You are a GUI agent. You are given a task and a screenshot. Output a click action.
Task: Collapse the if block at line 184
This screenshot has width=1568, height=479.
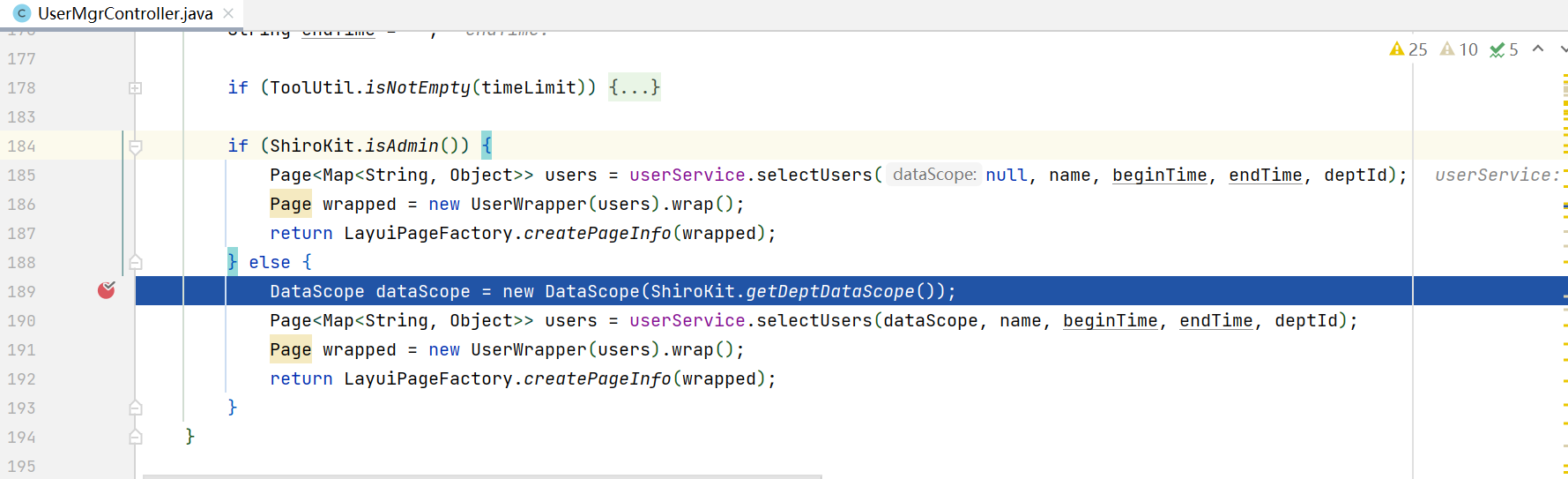136,146
